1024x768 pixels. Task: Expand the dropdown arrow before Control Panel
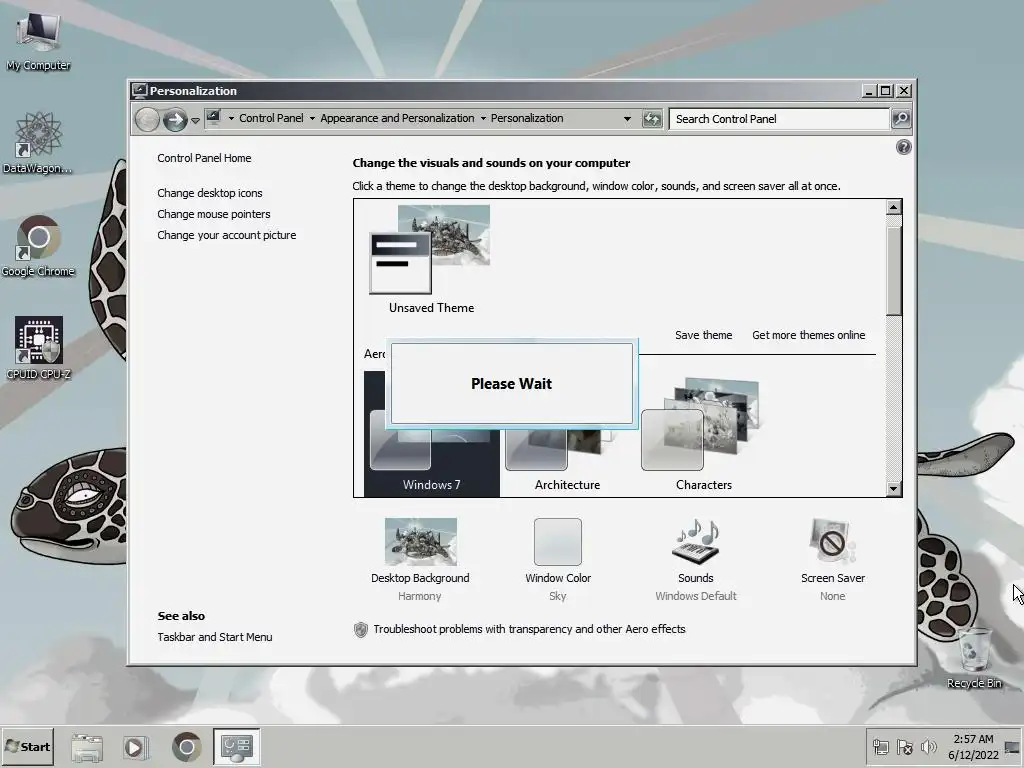231,119
